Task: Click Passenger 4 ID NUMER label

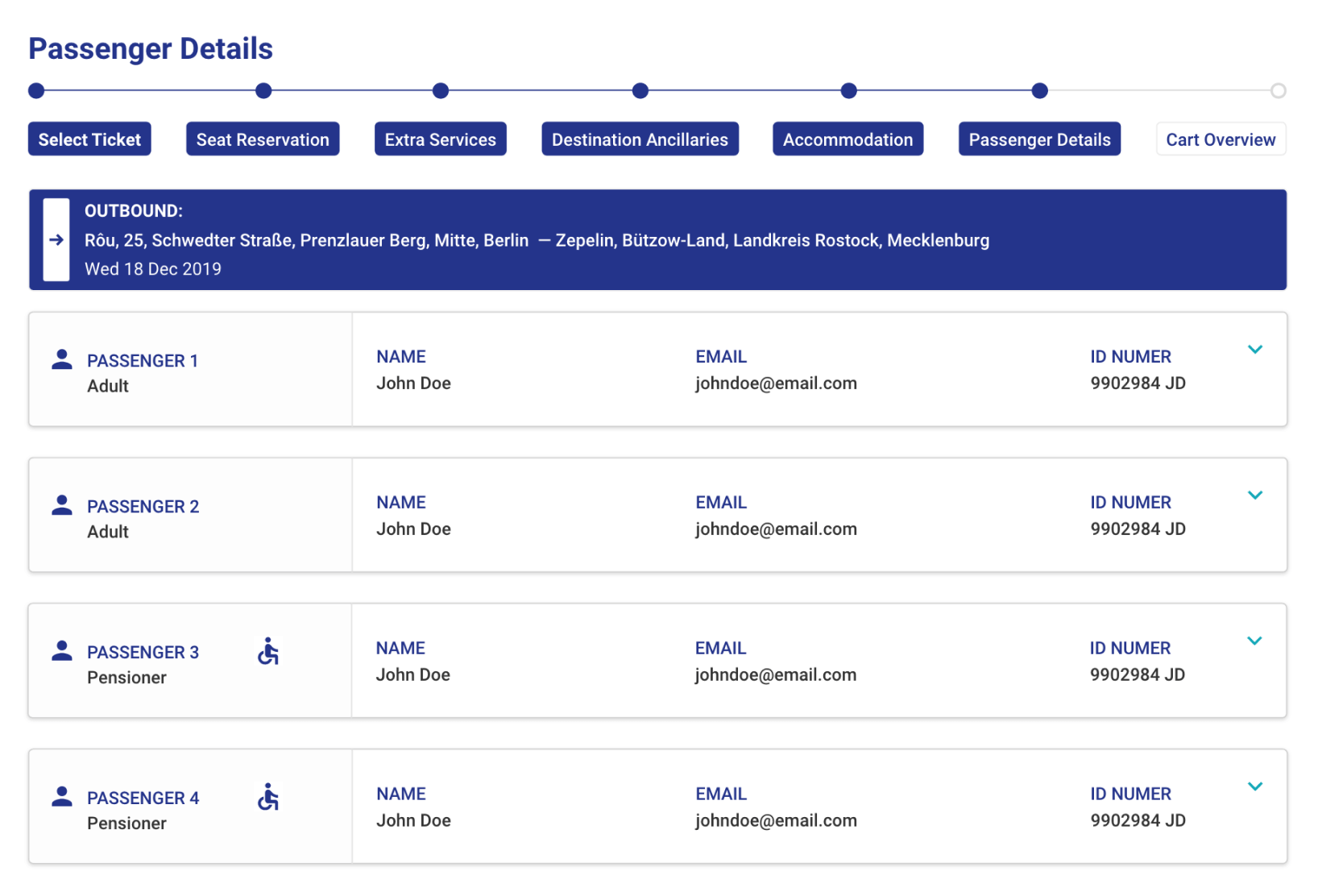Action: 1131,794
